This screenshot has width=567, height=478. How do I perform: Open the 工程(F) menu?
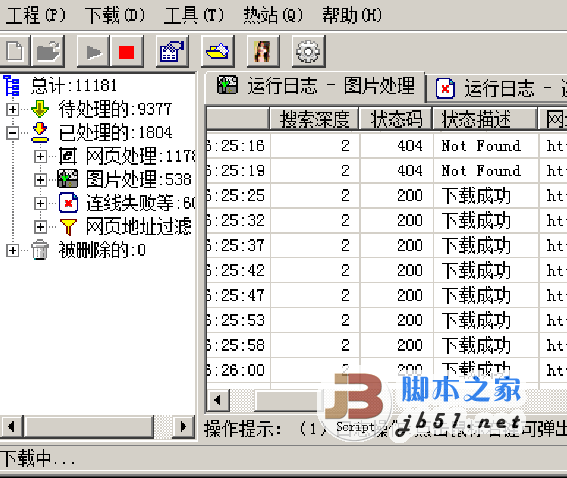pyautogui.click(x=35, y=15)
